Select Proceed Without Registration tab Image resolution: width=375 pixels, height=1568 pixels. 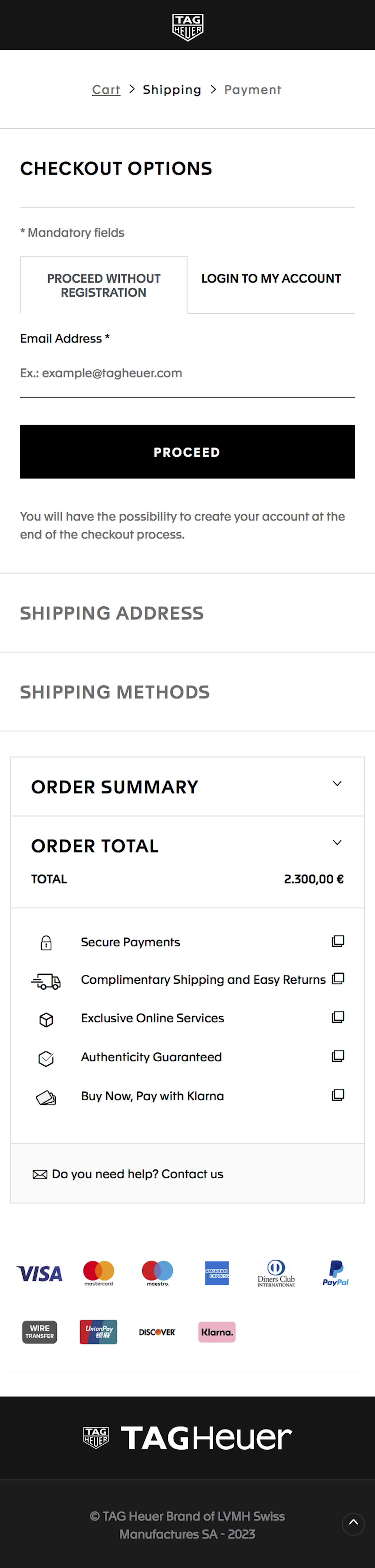[x=103, y=285]
